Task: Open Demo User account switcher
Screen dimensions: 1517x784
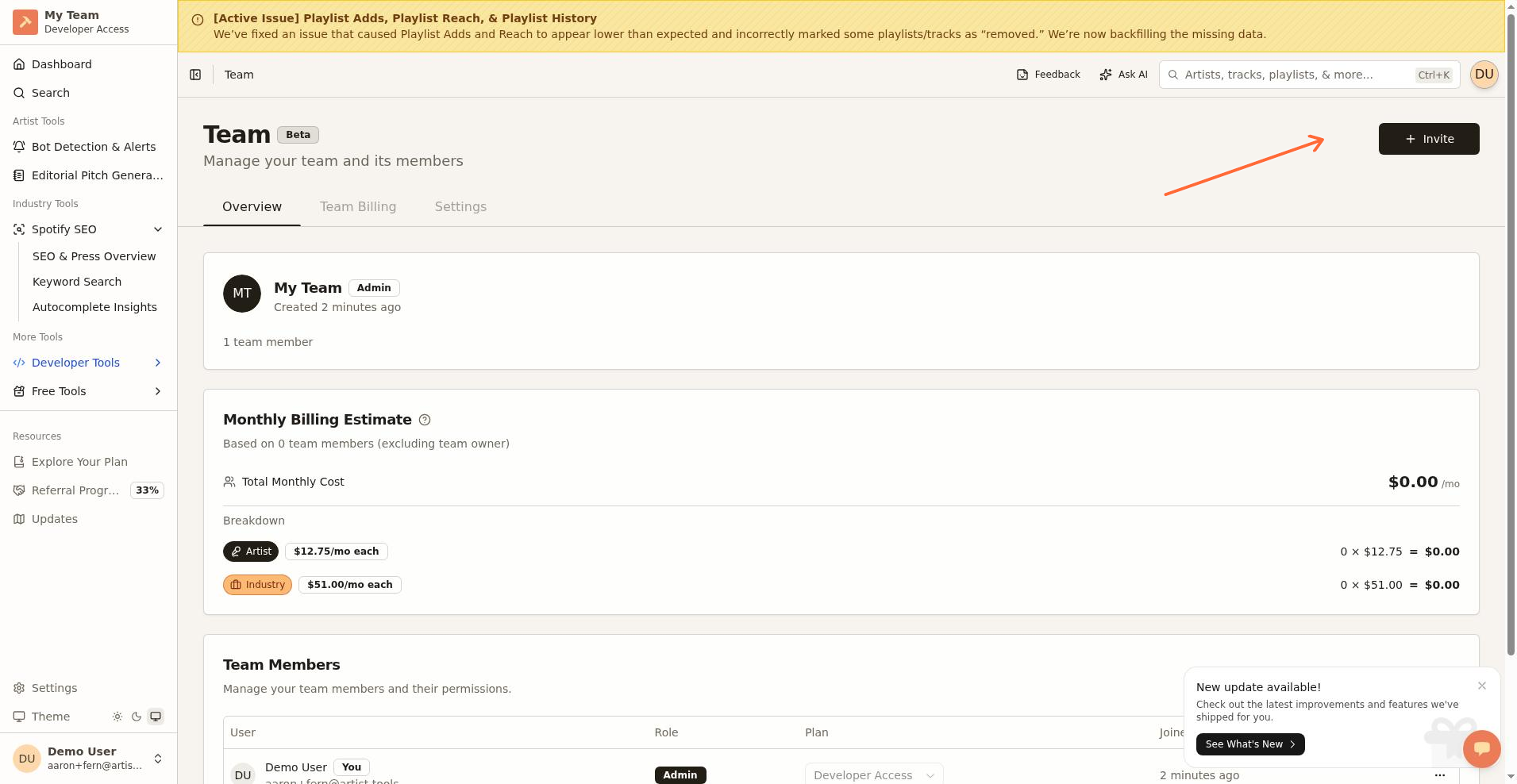Action: (x=88, y=759)
